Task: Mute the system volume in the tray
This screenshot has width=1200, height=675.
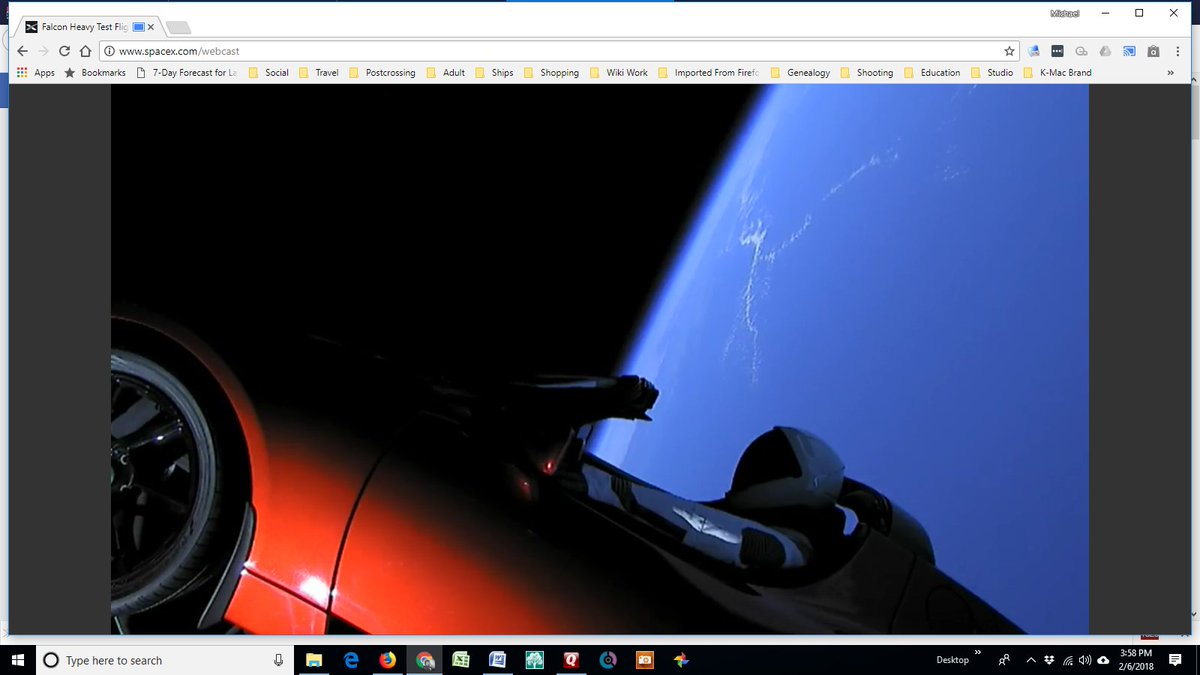Action: (x=1084, y=660)
